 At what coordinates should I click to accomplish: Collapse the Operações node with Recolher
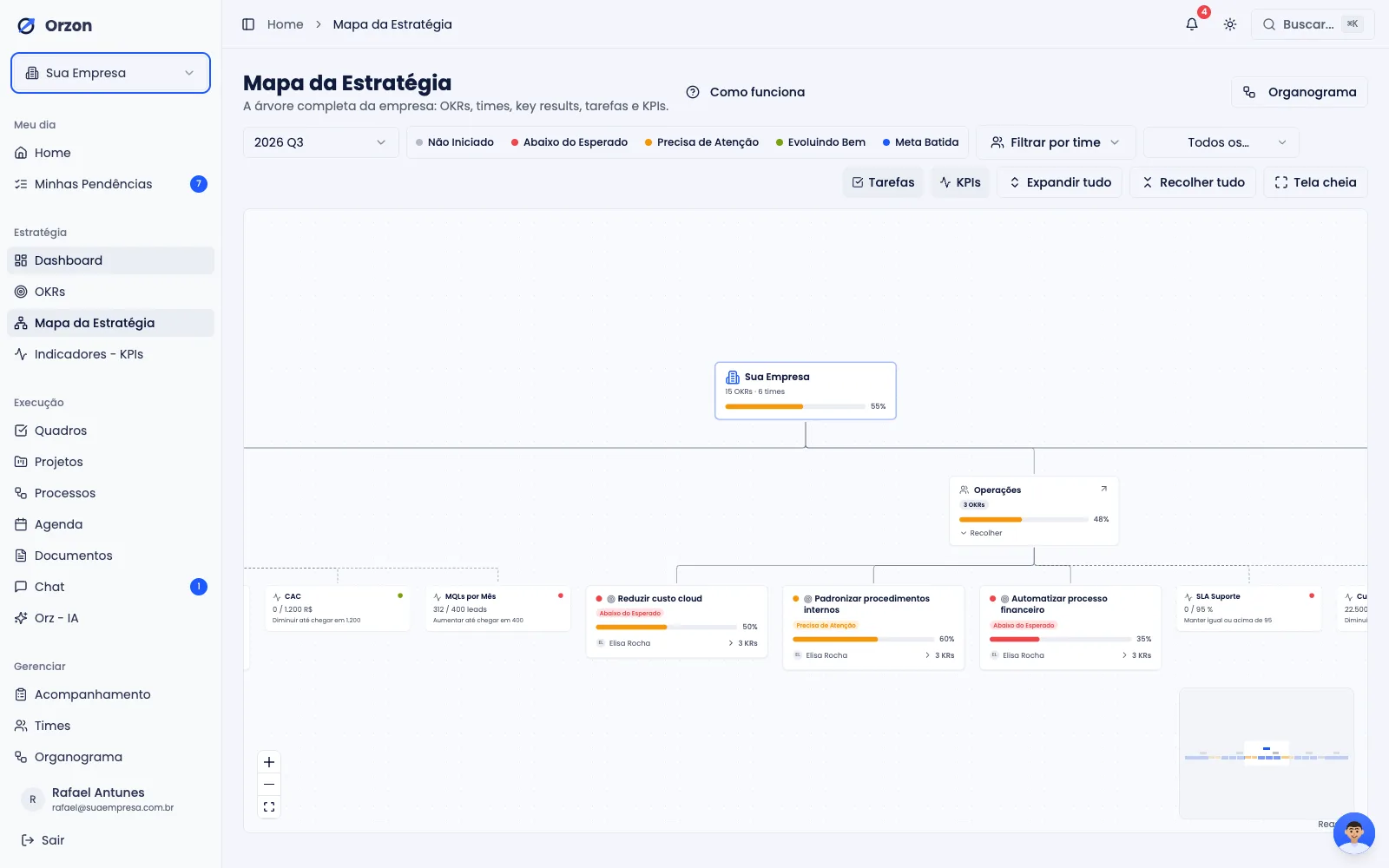(981, 533)
